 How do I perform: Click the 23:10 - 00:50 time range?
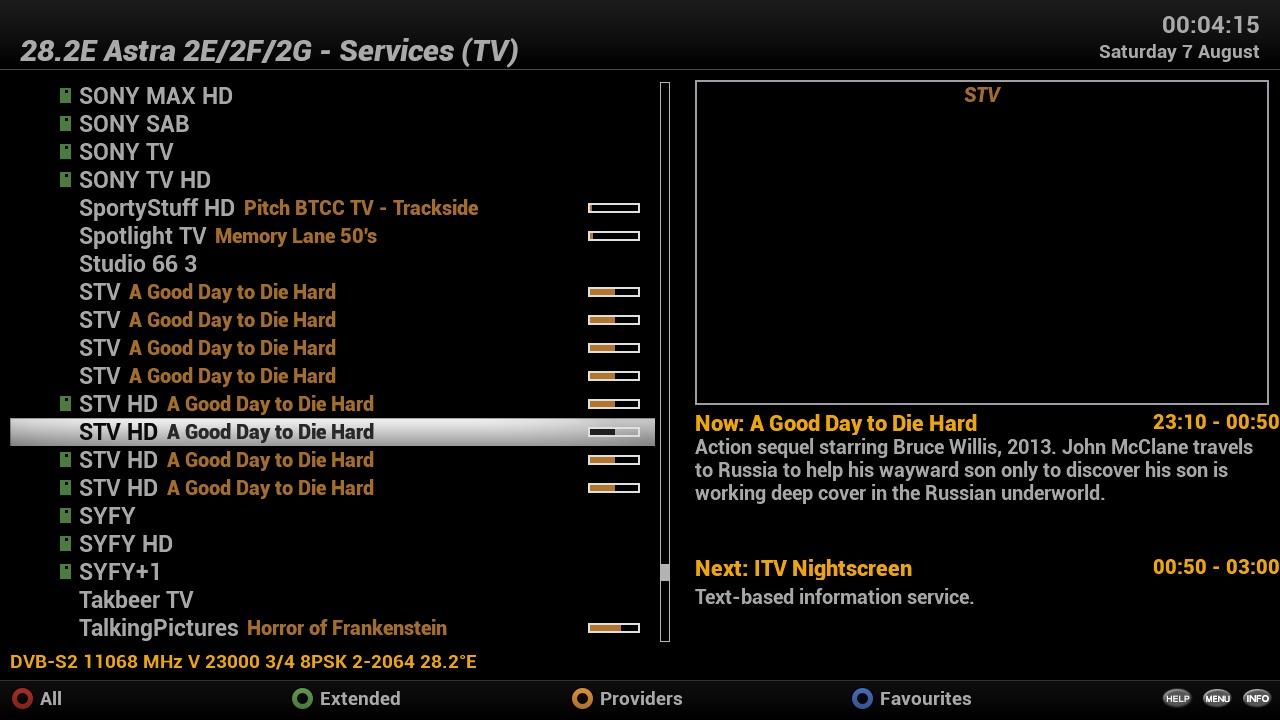[x=1216, y=422]
